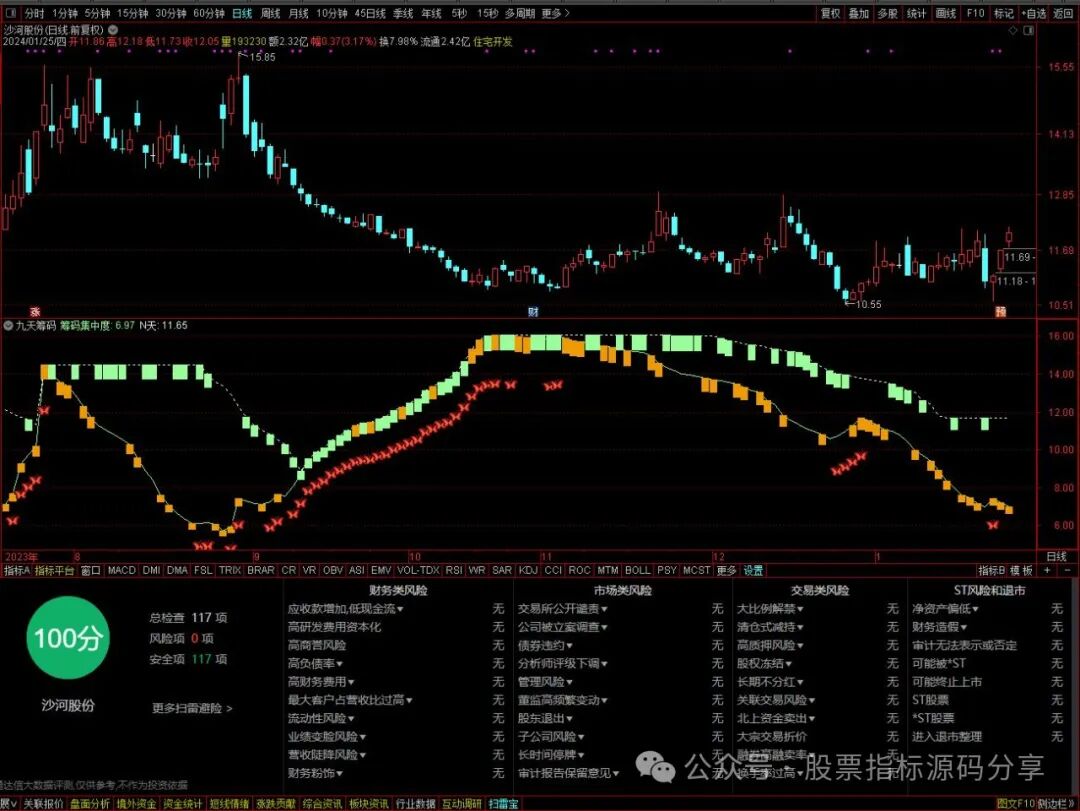Click 设置 indicator settings
The width and height of the screenshot is (1080, 811).
tap(753, 571)
